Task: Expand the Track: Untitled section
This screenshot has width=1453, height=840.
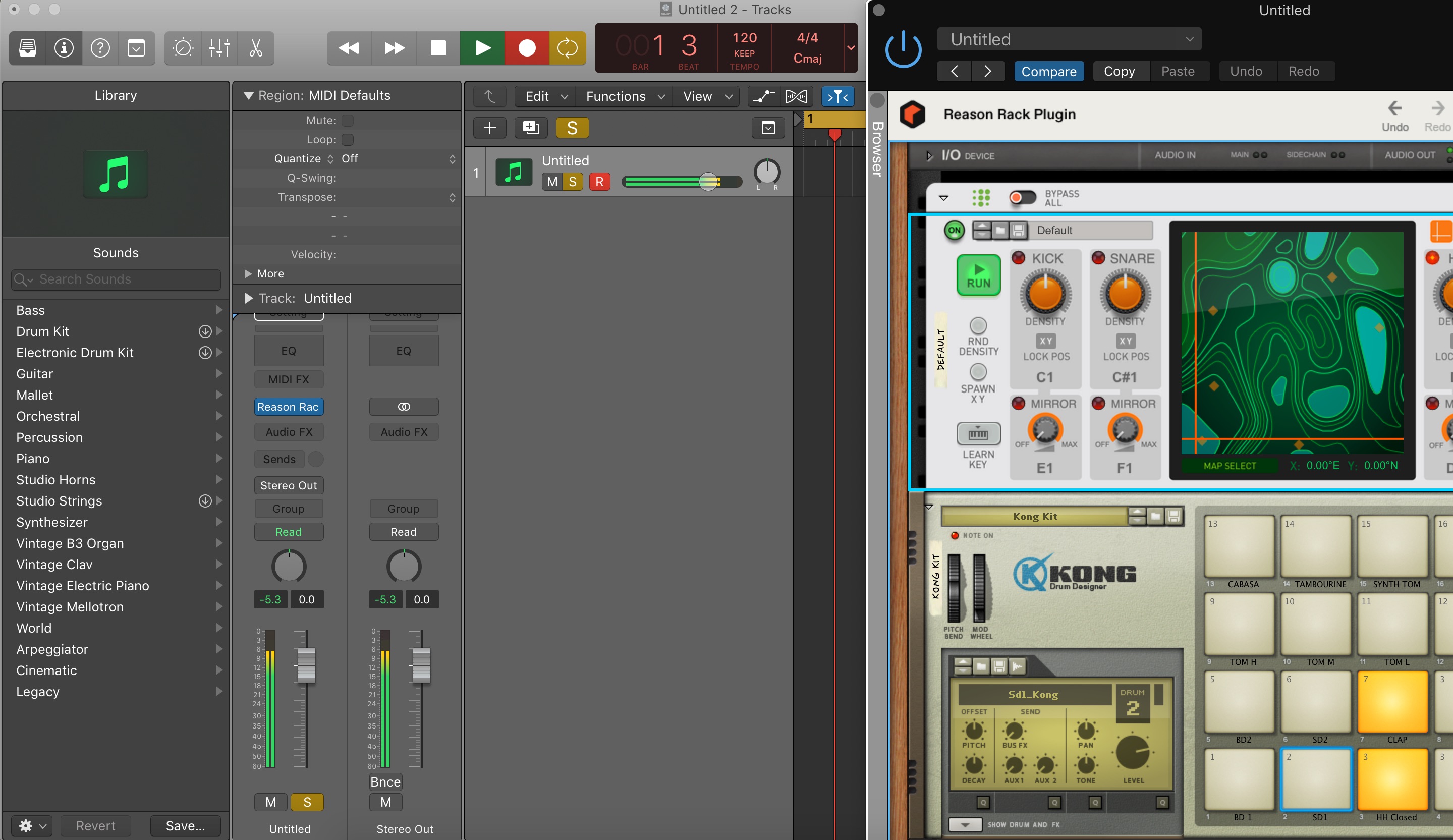Action: click(249, 298)
